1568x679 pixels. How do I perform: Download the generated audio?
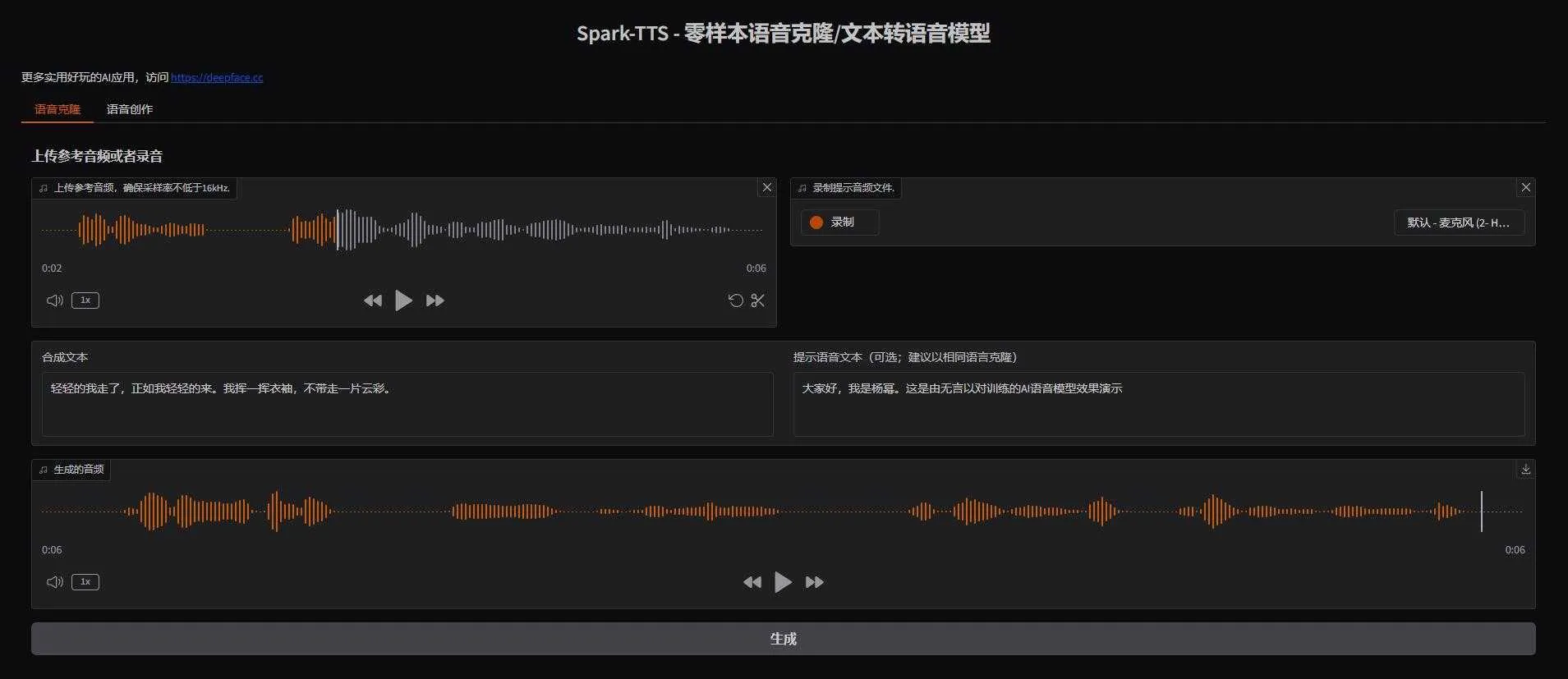pos(1525,470)
